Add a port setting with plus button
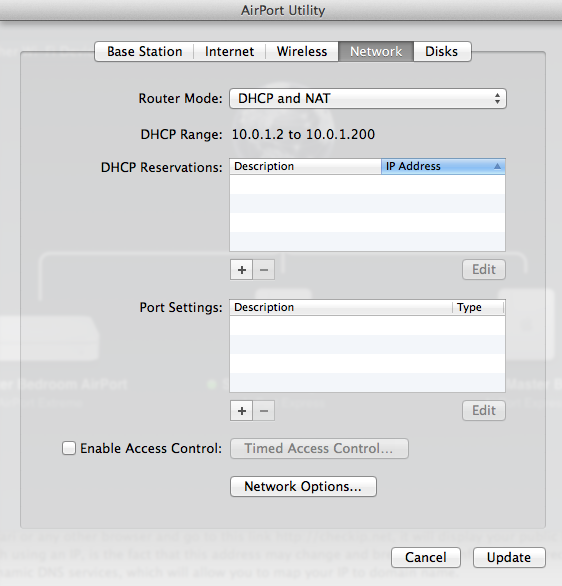Screen dimensions: 562x586 pyautogui.click(x=242, y=411)
